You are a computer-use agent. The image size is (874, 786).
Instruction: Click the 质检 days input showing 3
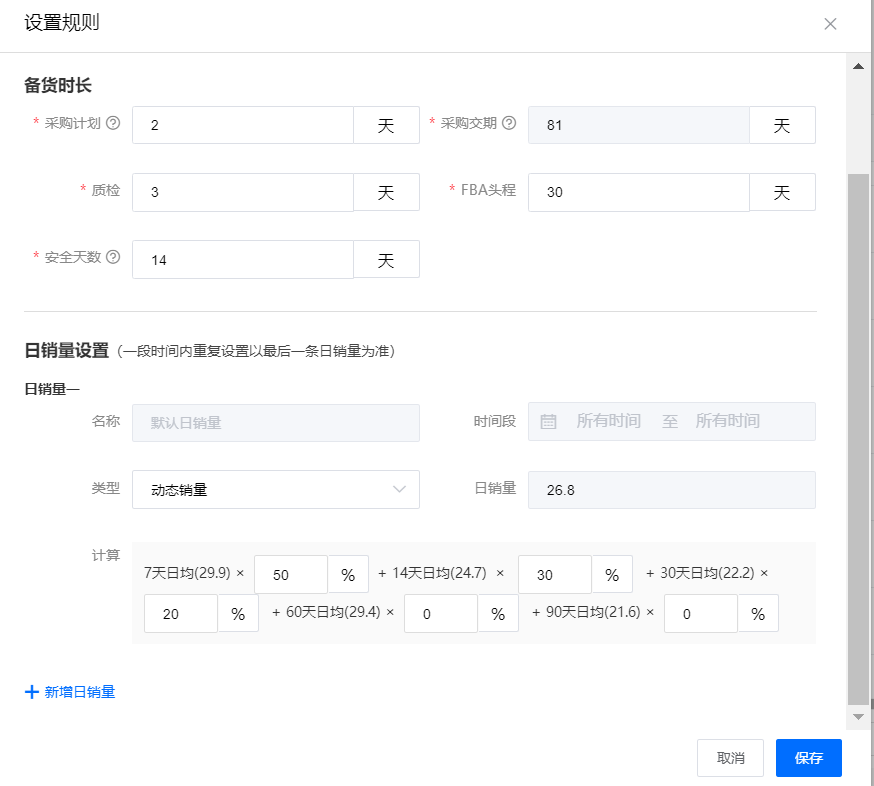[242, 191]
